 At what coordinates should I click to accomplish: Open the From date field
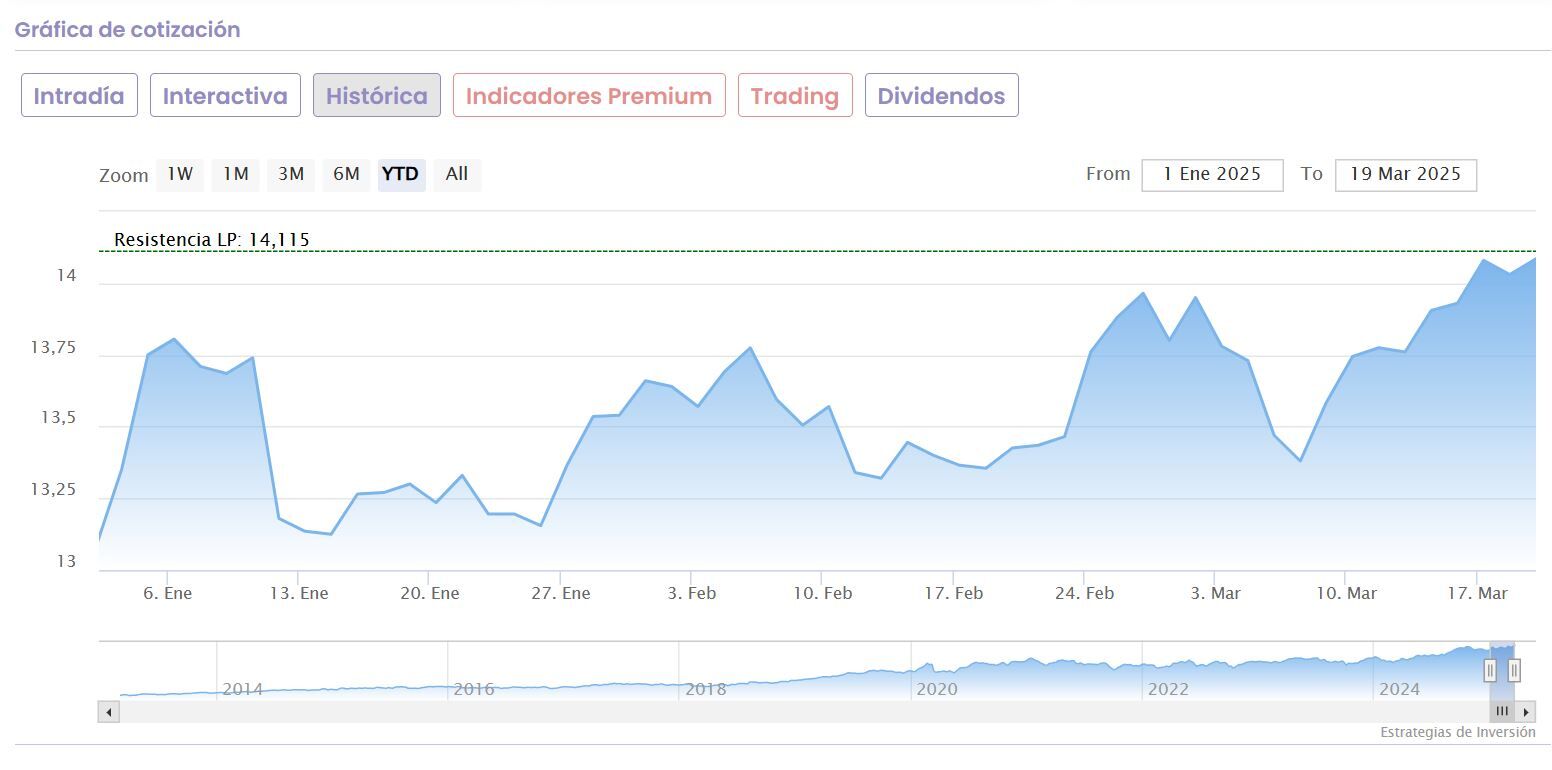pos(1212,175)
